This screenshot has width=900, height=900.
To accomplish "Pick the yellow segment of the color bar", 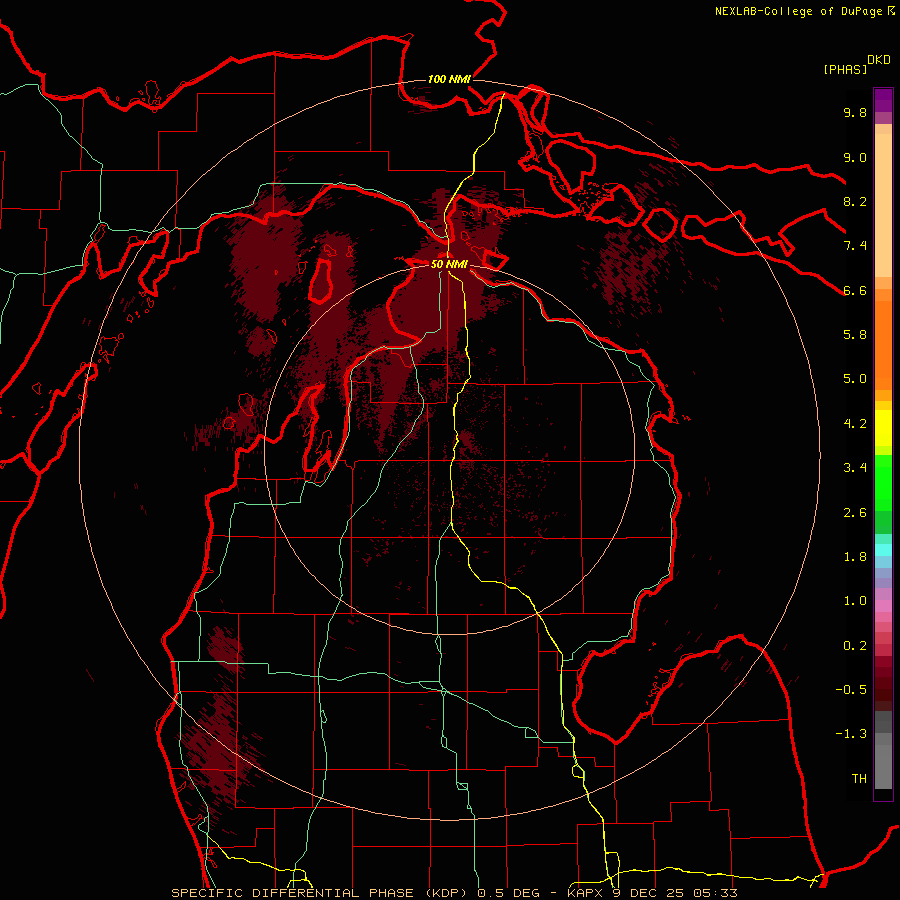I will coord(883,427).
